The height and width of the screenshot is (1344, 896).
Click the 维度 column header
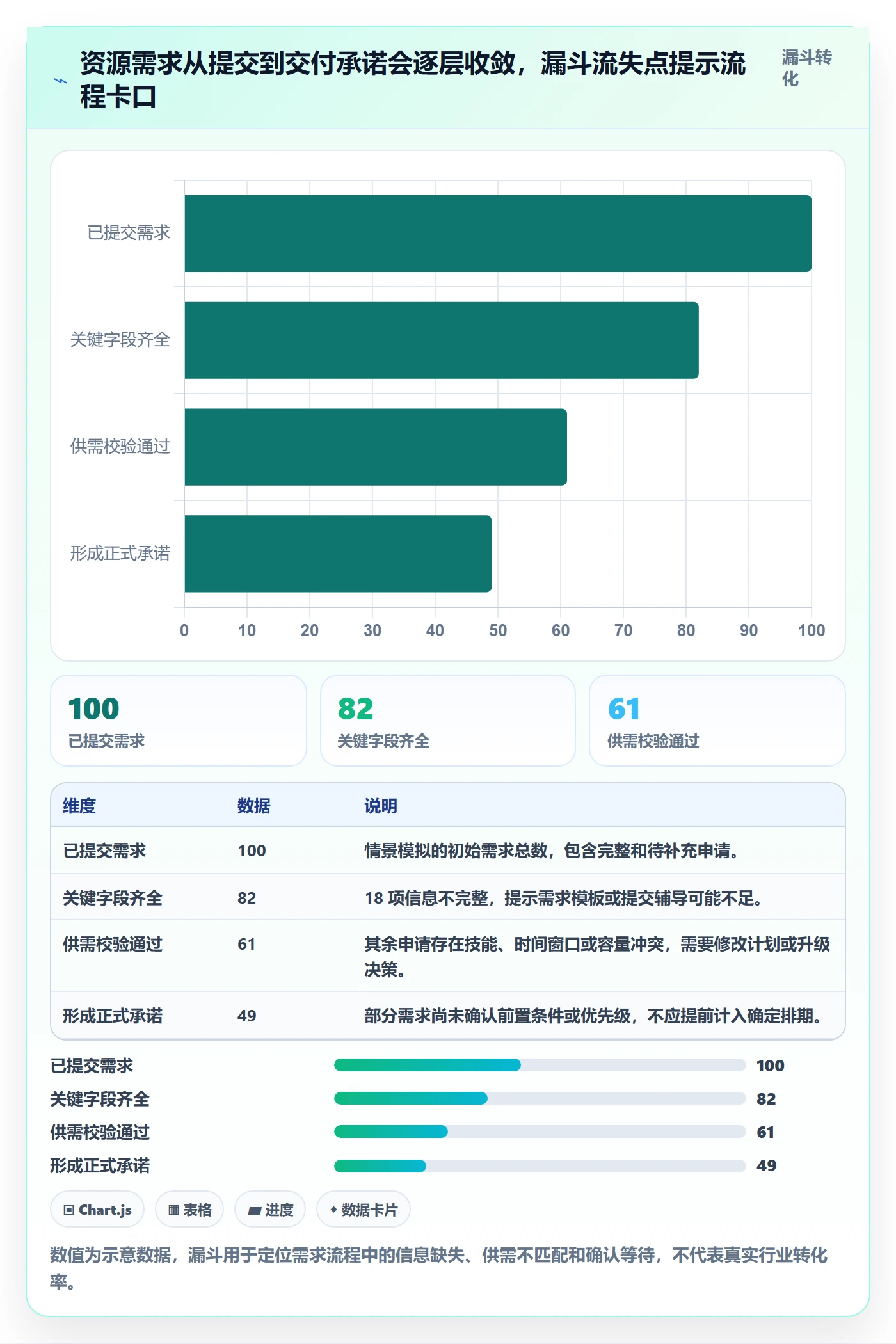79,806
